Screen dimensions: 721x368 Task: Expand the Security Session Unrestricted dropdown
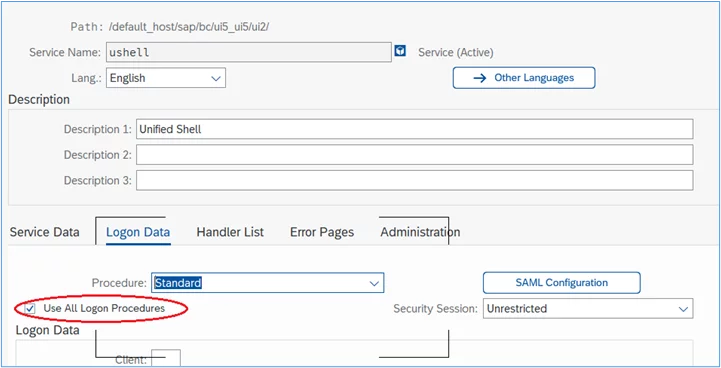[x=588, y=309]
